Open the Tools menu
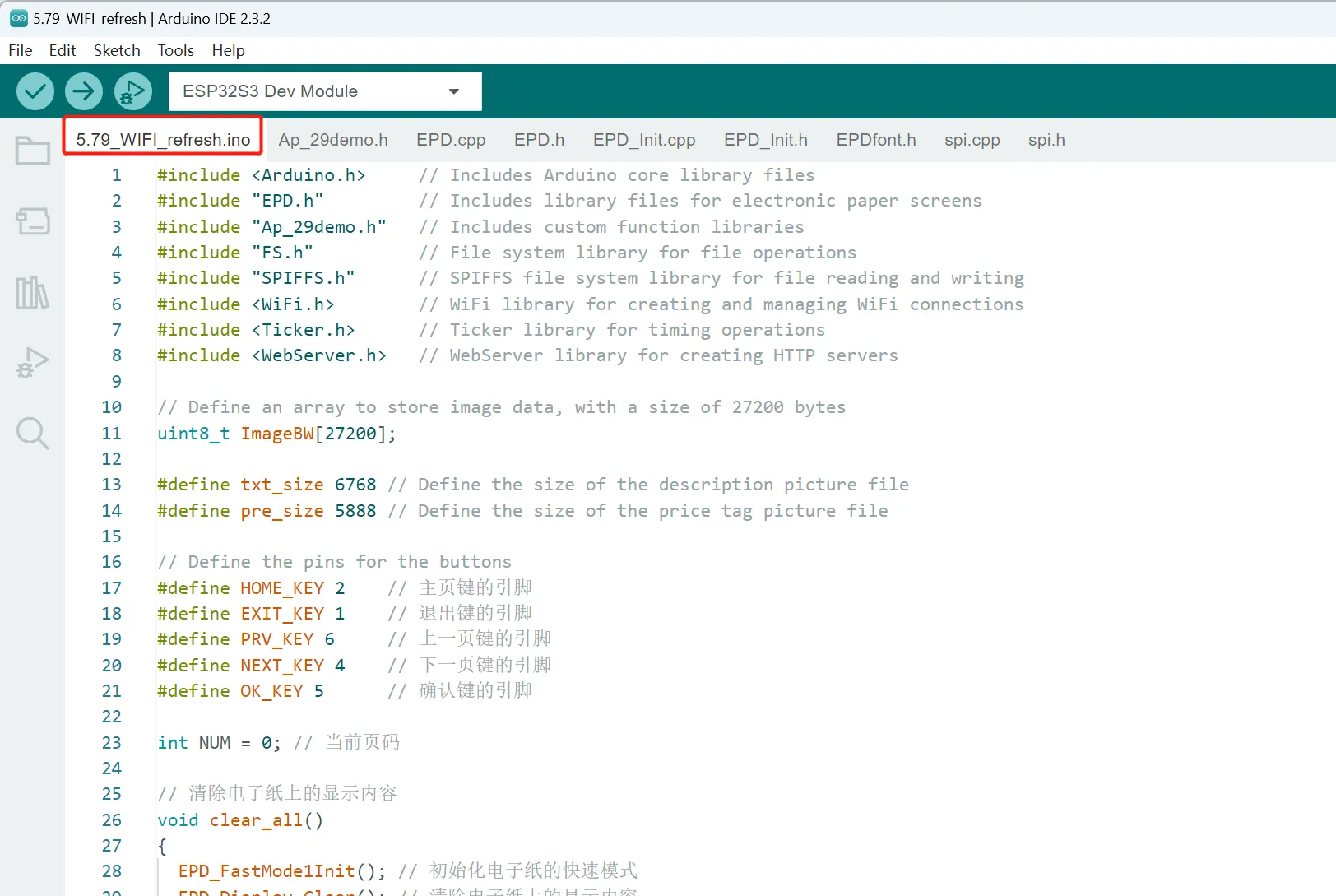This screenshot has width=1336, height=896. pyautogui.click(x=175, y=50)
